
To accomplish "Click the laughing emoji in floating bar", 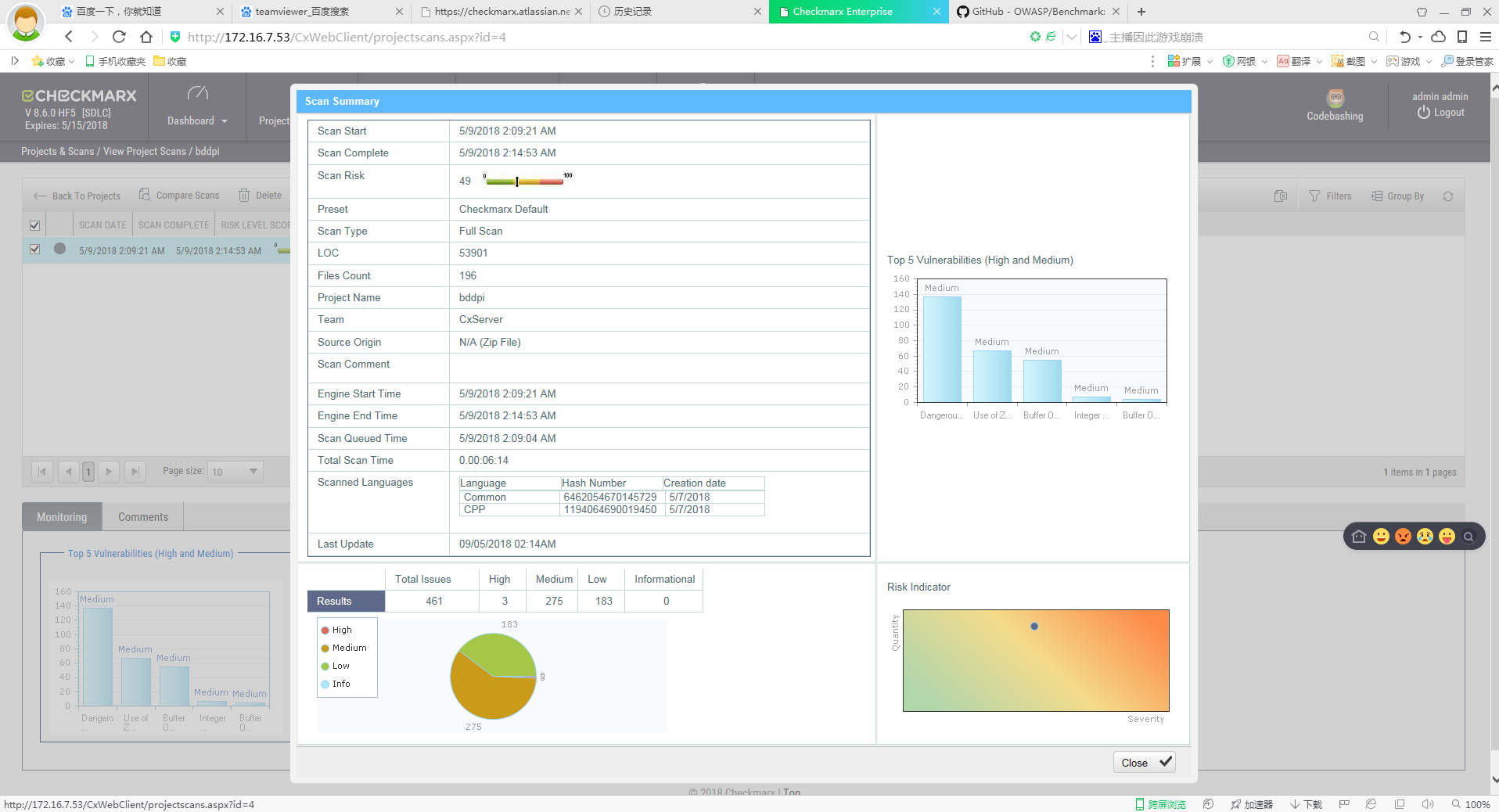I will point(1381,537).
